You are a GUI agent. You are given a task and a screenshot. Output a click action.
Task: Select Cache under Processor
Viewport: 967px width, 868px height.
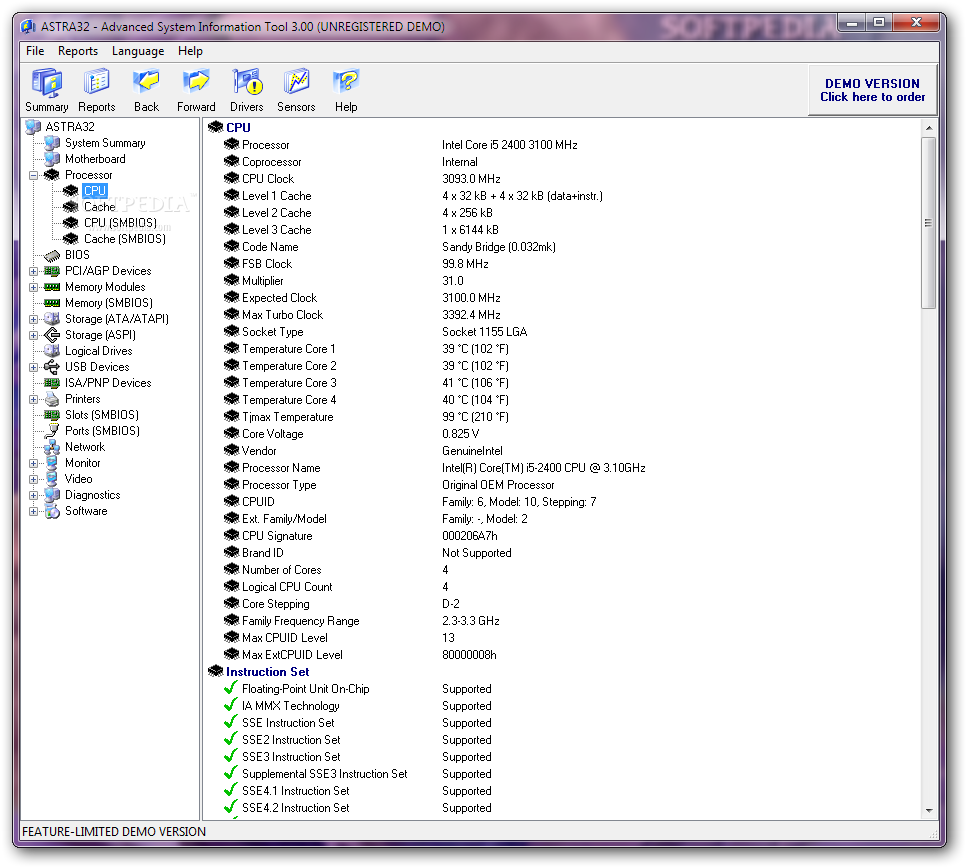pos(99,207)
